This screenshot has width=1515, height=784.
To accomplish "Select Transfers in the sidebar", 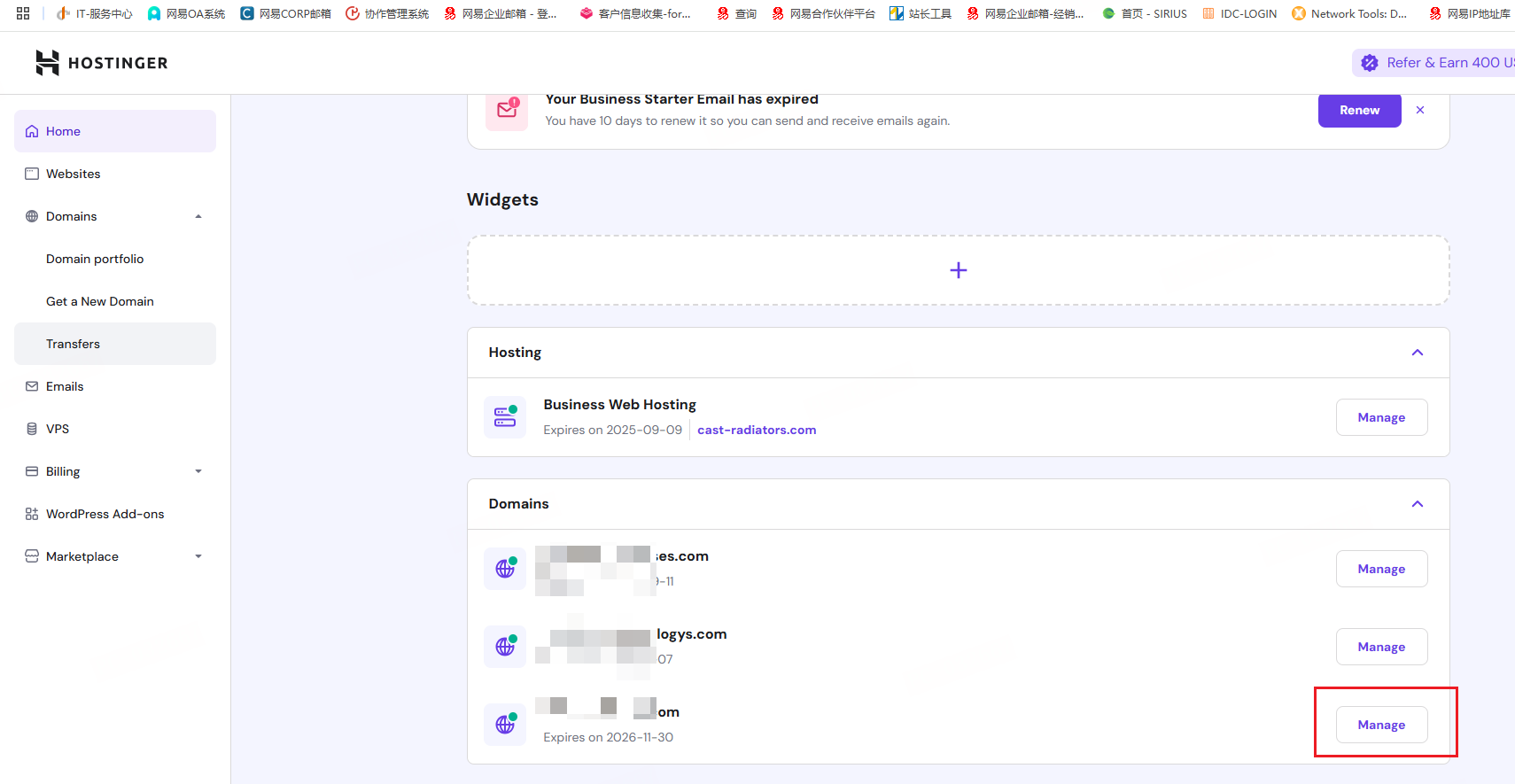I will tap(73, 344).
